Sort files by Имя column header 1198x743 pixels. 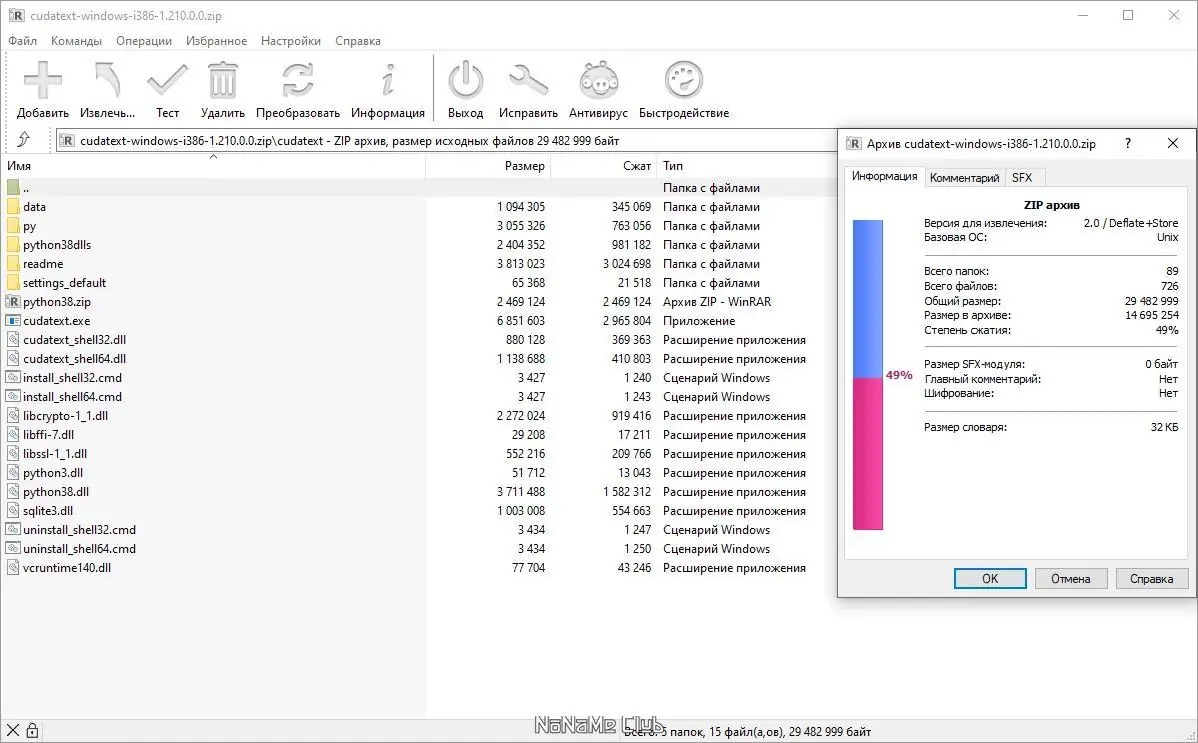213,166
